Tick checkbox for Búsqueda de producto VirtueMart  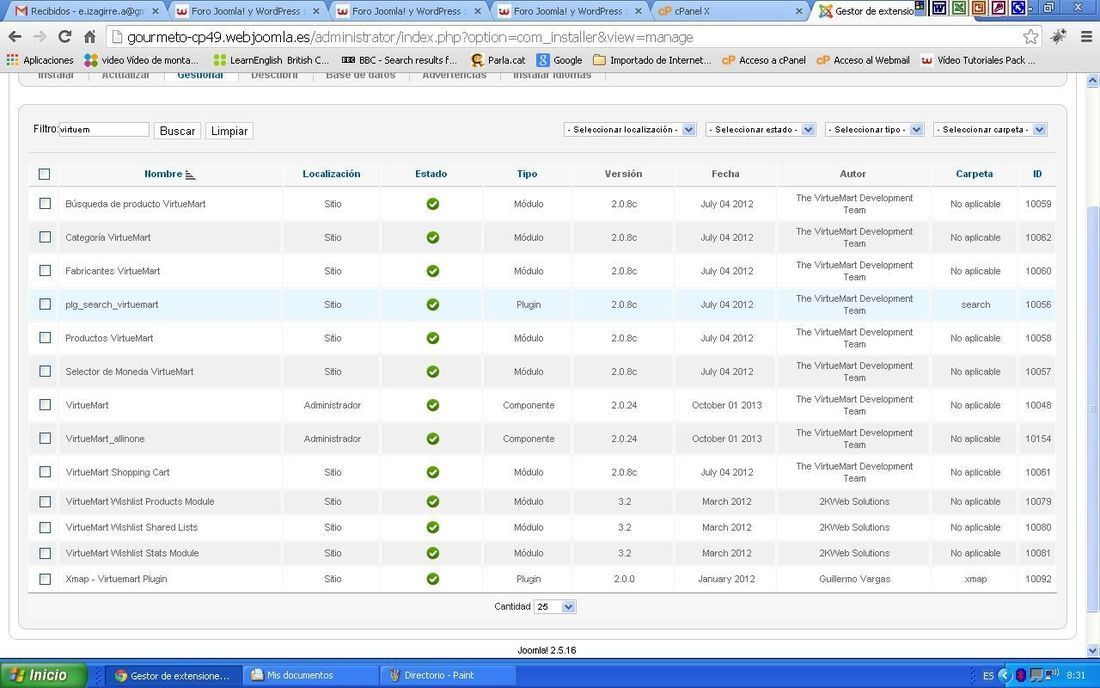45,203
